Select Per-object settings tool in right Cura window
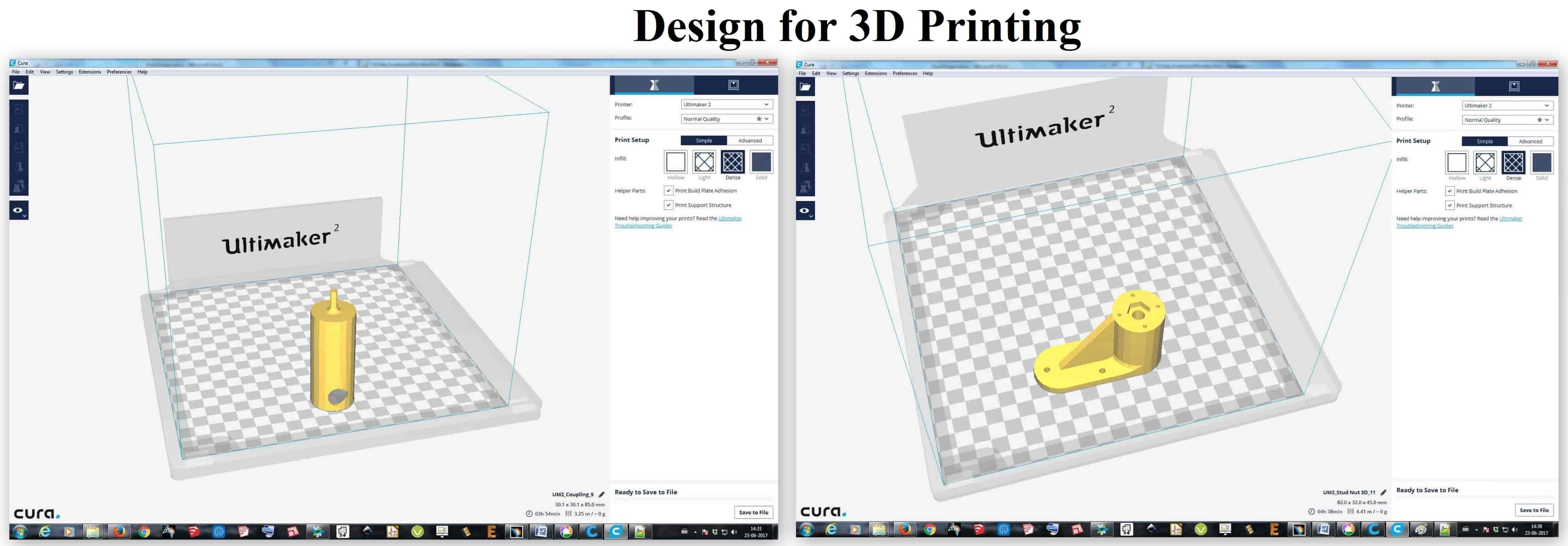This screenshot has width=1568, height=546. click(x=805, y=187)
